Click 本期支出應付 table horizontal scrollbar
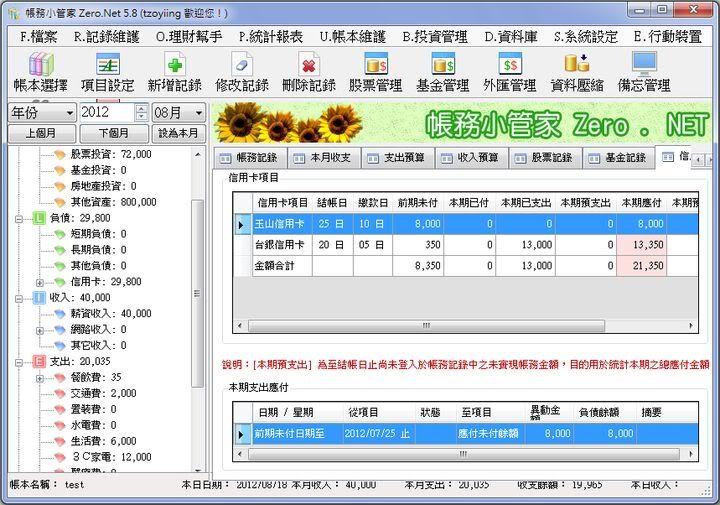Viewport: 720px width, 505px height. pyautogui.click(x=463, y=454)
